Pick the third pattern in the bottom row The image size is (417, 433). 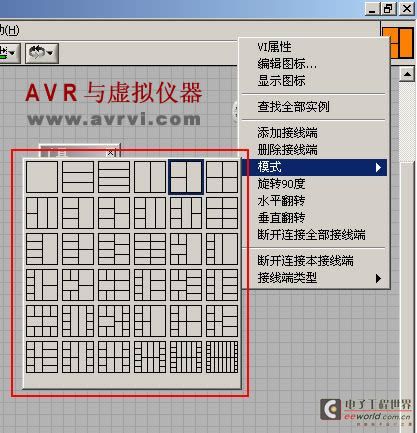(x=114, y=357)
